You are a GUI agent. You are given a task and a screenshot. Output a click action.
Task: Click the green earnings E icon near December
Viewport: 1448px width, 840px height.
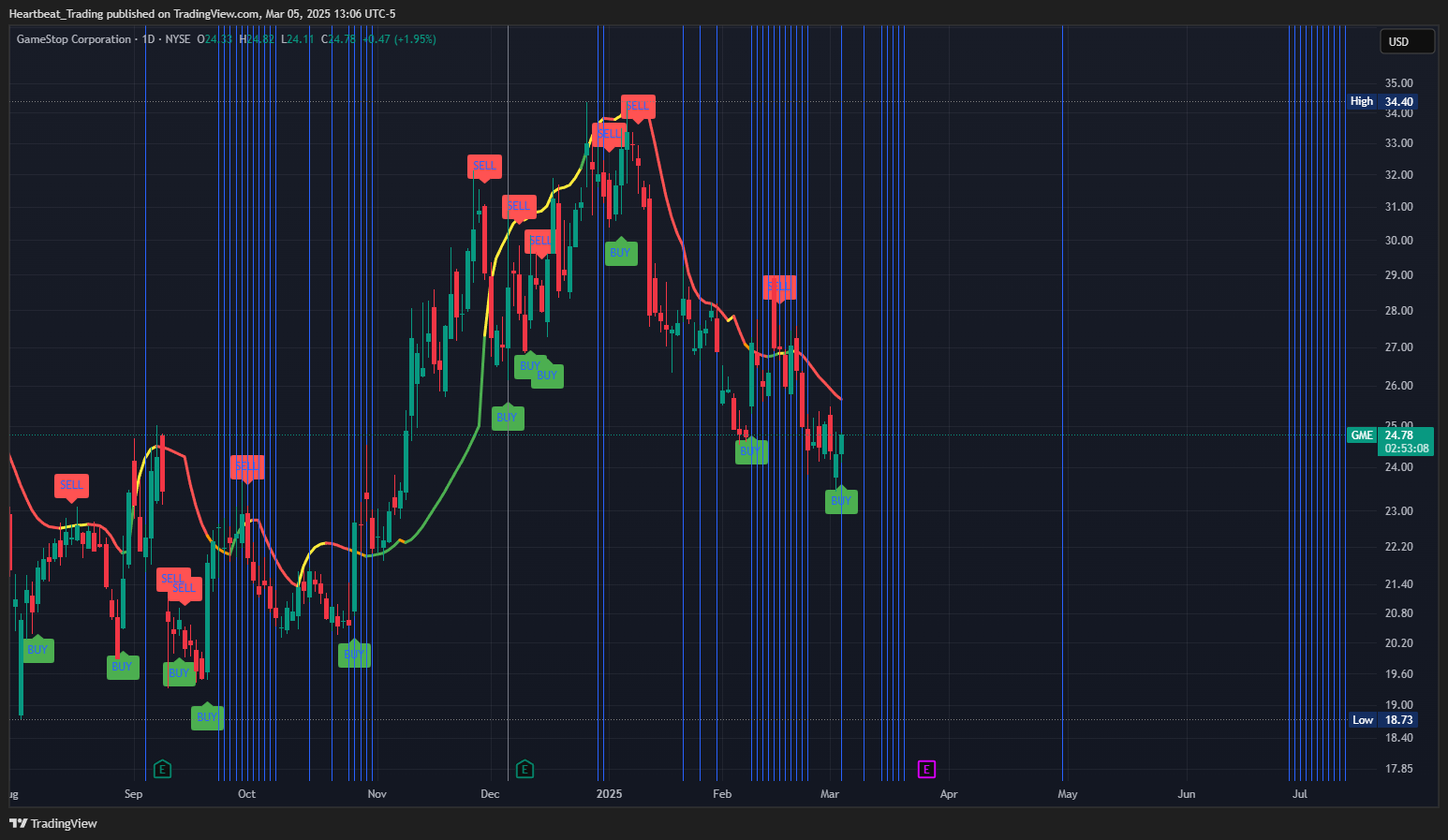tap(525, 770)
